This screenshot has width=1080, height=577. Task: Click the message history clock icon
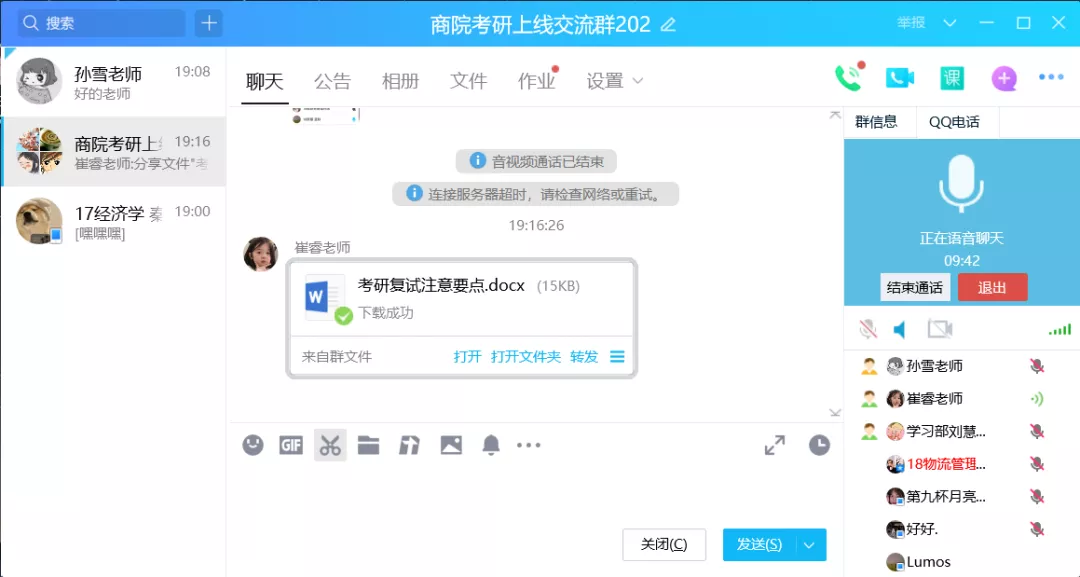819,445
